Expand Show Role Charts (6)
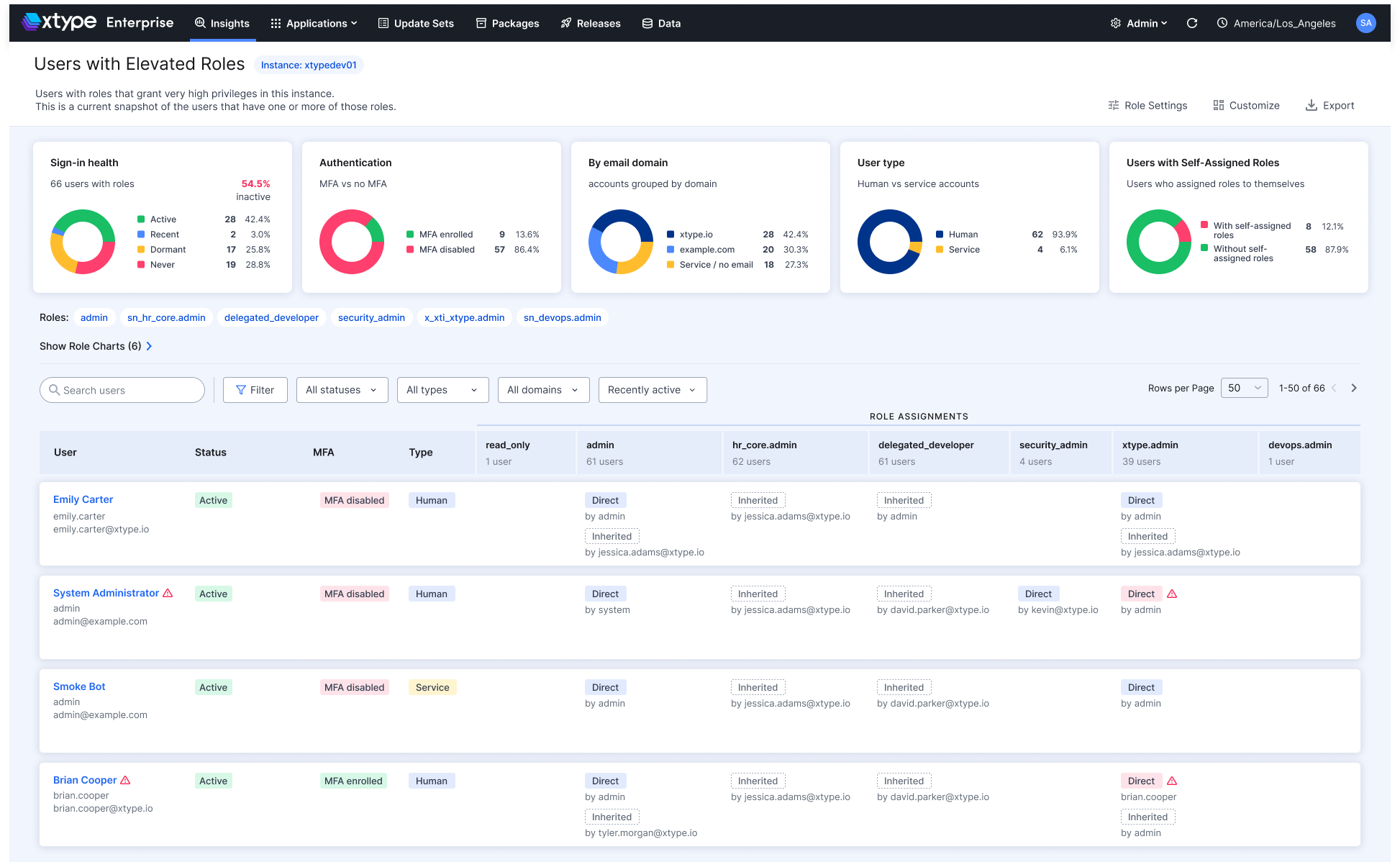 click(96, 346)
